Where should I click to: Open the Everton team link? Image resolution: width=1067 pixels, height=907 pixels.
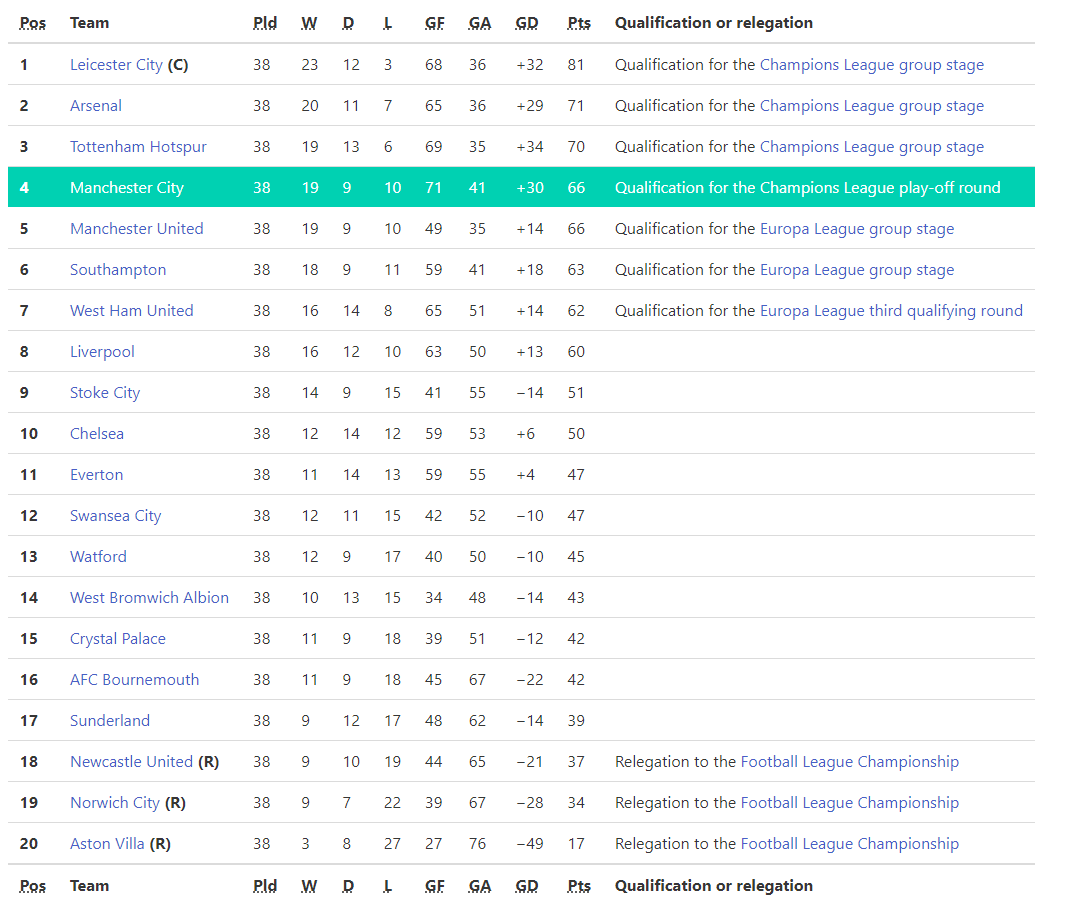point(97,474)
